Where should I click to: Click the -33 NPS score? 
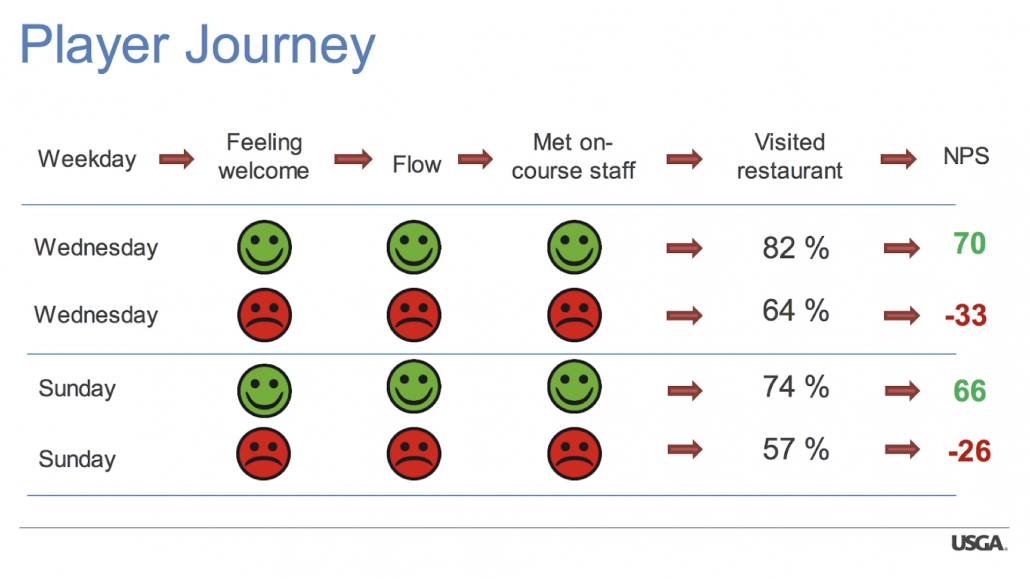click(x=966, y=315)
